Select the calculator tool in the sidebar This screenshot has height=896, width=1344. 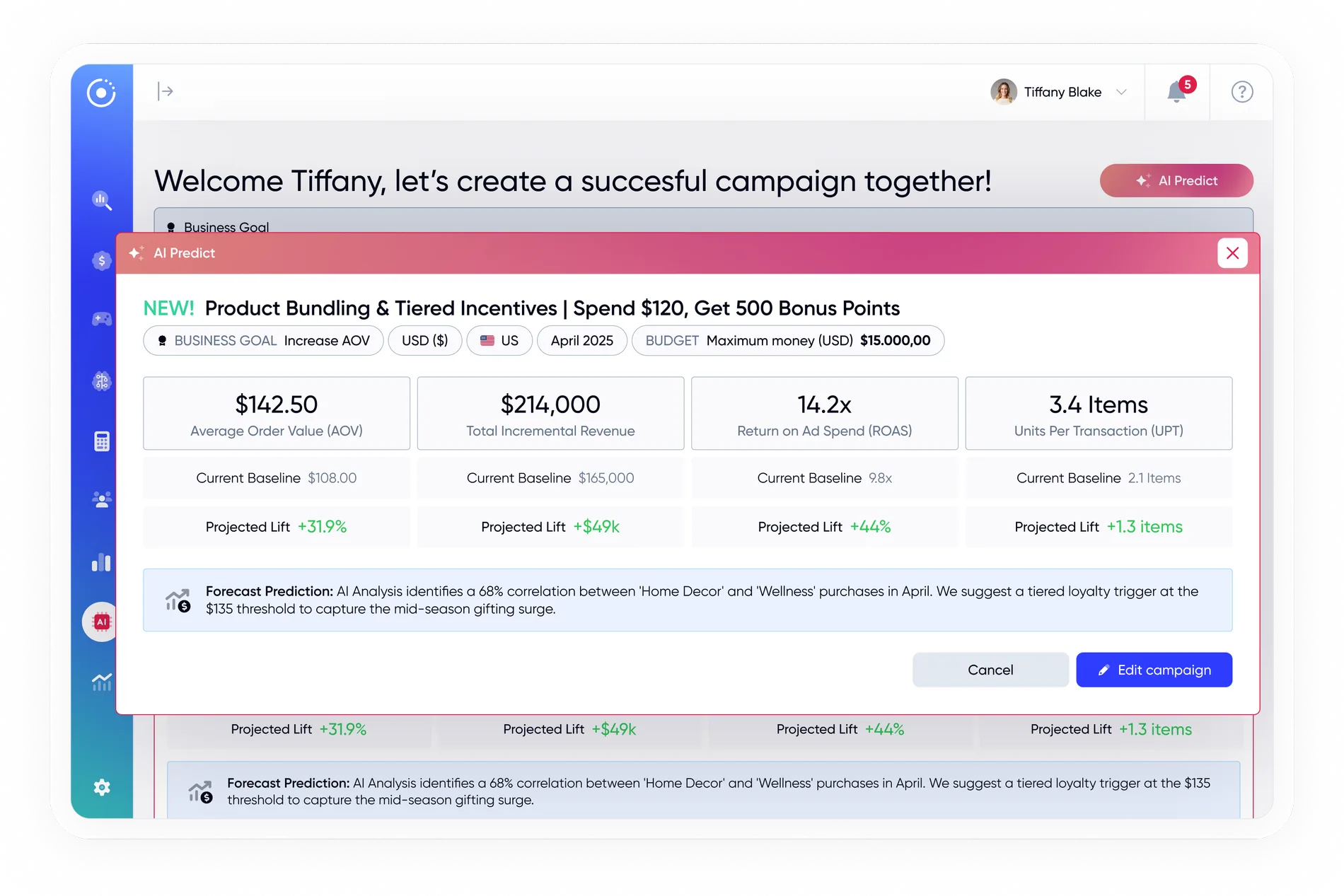102,441
